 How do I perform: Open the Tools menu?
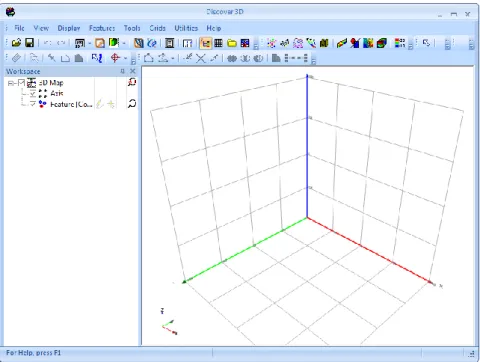(132, 28)
